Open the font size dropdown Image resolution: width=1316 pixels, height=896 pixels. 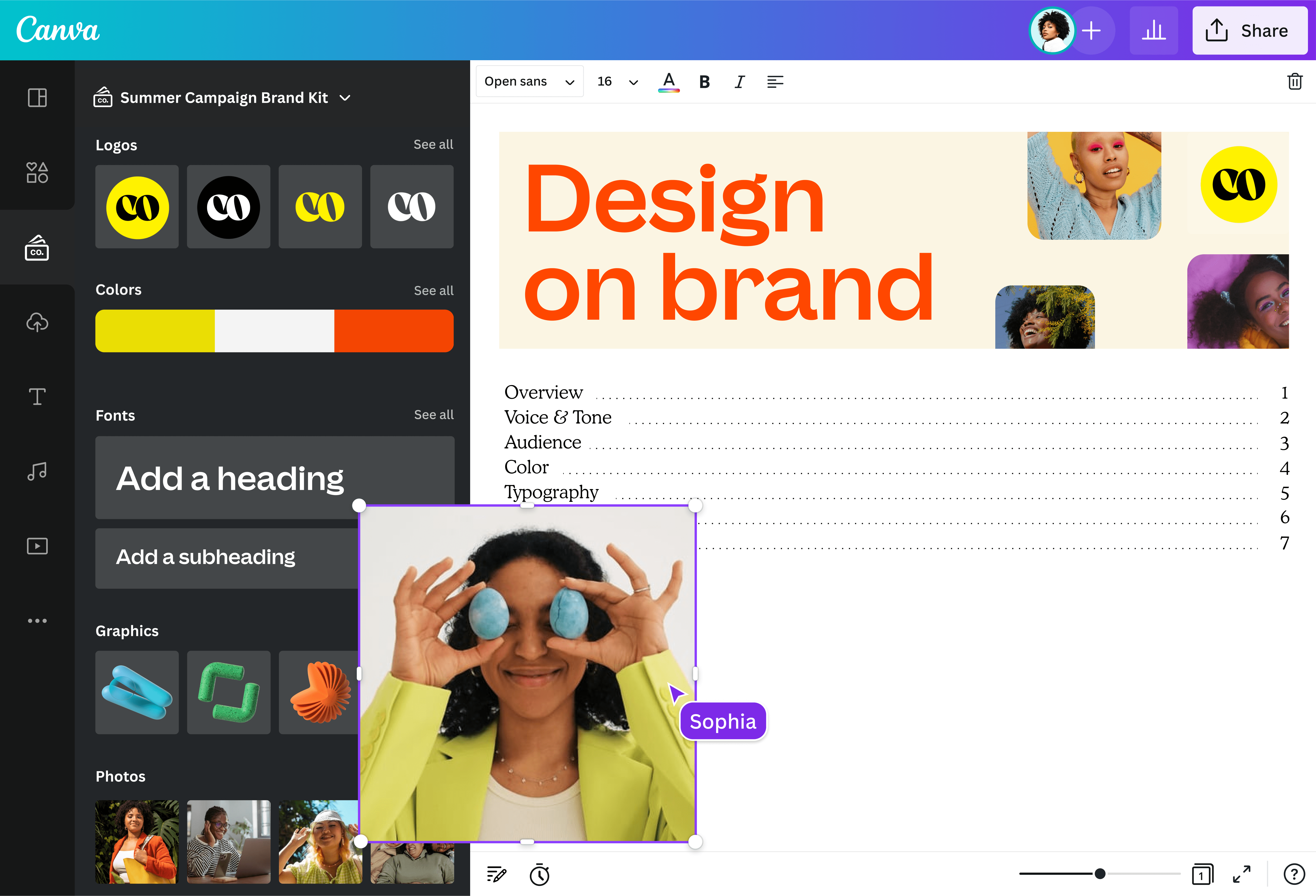coord(615,81)
